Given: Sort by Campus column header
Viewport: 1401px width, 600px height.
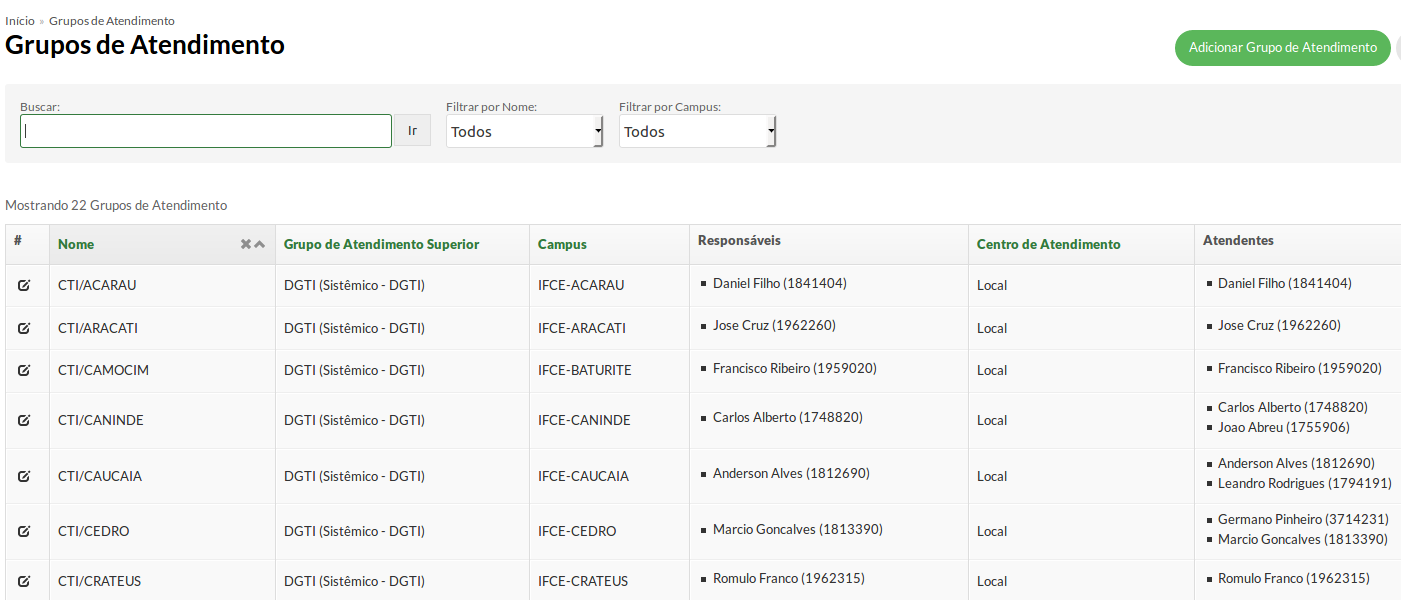Looking at the screenshot, I should tap(562, 244).
